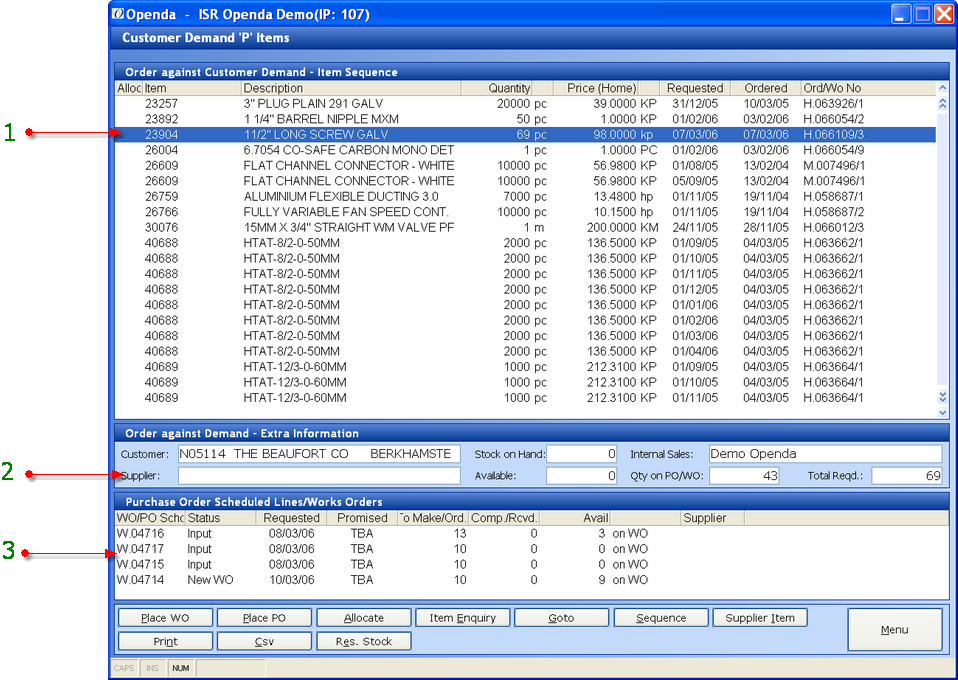
Task: Click the Openda logo icon in title bar
Action: [118, 14]
